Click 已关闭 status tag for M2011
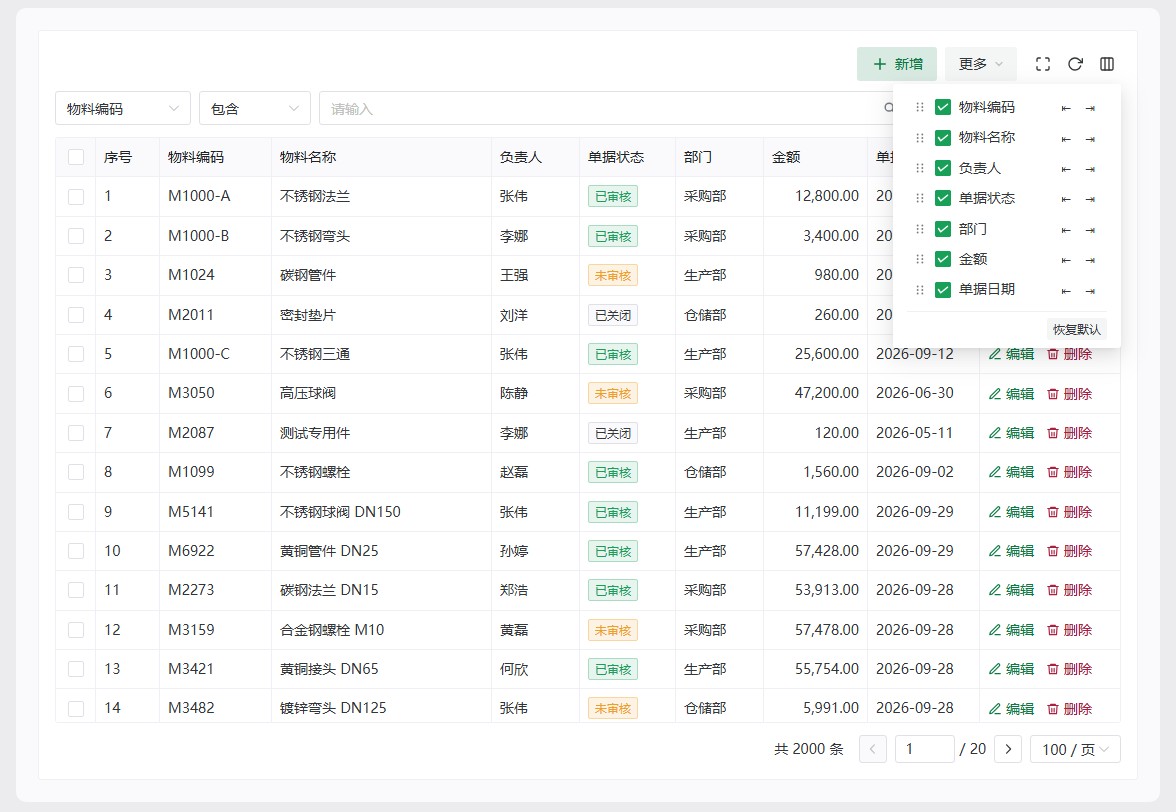The height and width of the screenshot is (812, 1176). click(x=613, y=315)
